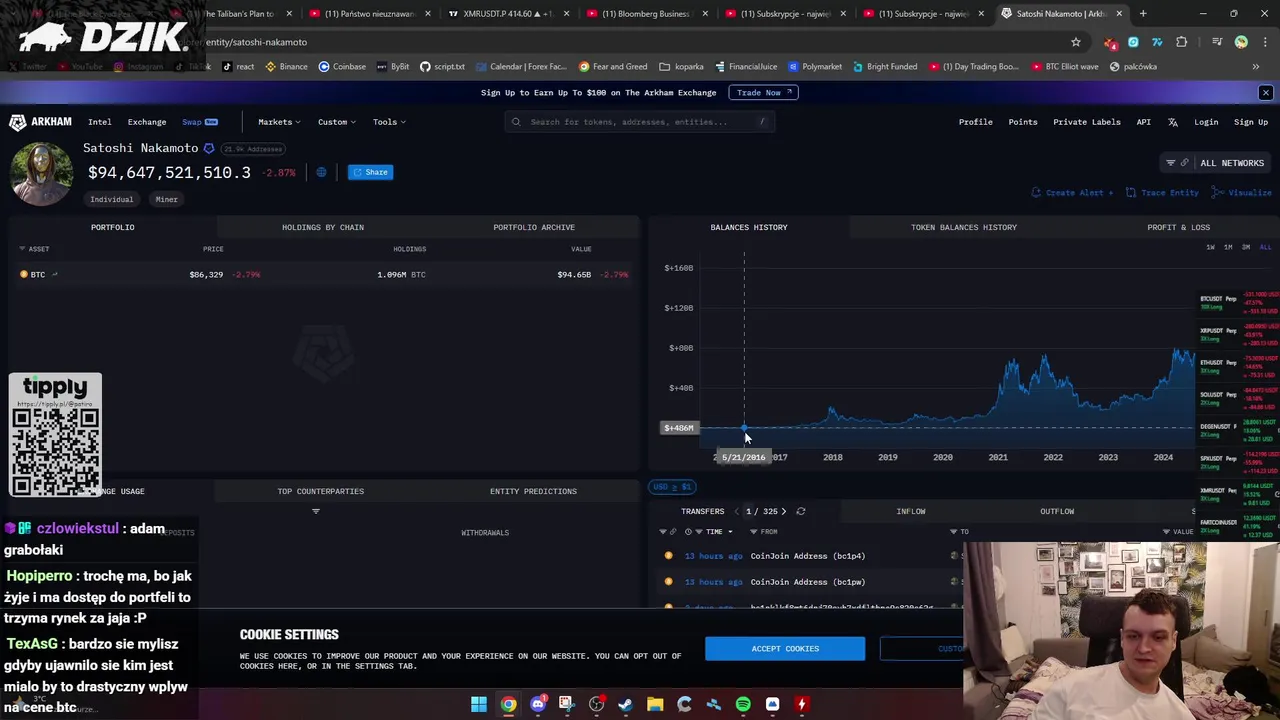The width and height of the screenshot is (1280, 720).
Task: Click the Accept Cookies button
Action: pyautogui.click(x=785, y=649)
